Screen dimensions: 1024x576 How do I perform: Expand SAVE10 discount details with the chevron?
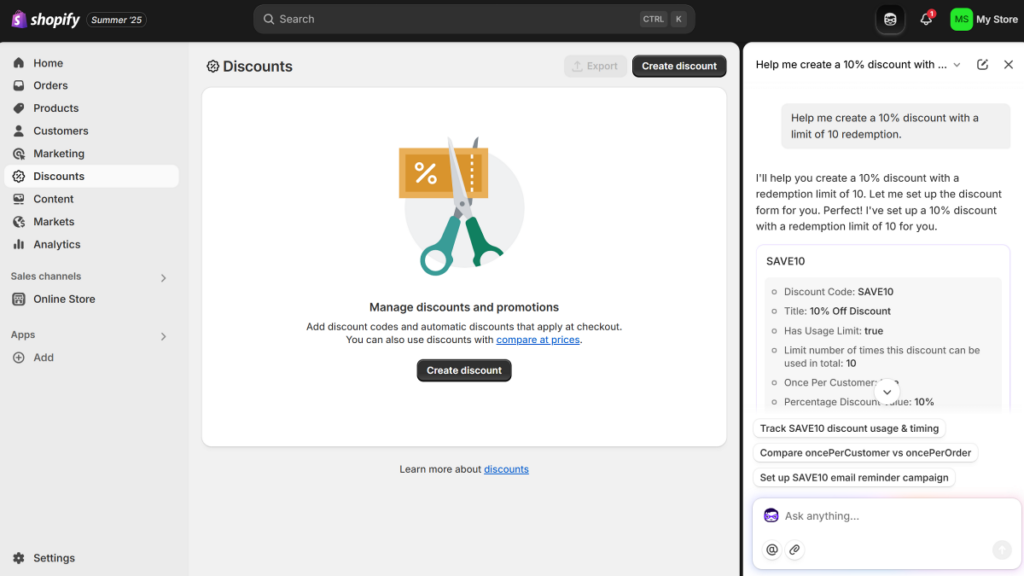pyautogui.click(x=887, y=392)
